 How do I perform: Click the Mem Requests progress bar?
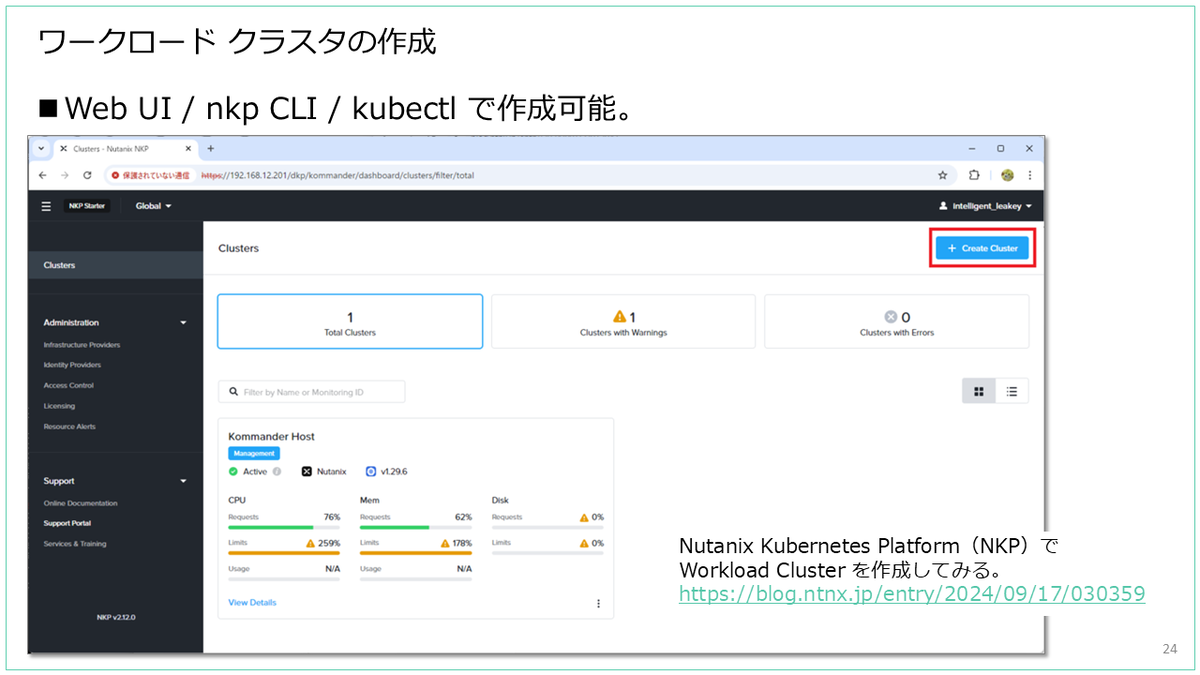(x=416, y=527)
